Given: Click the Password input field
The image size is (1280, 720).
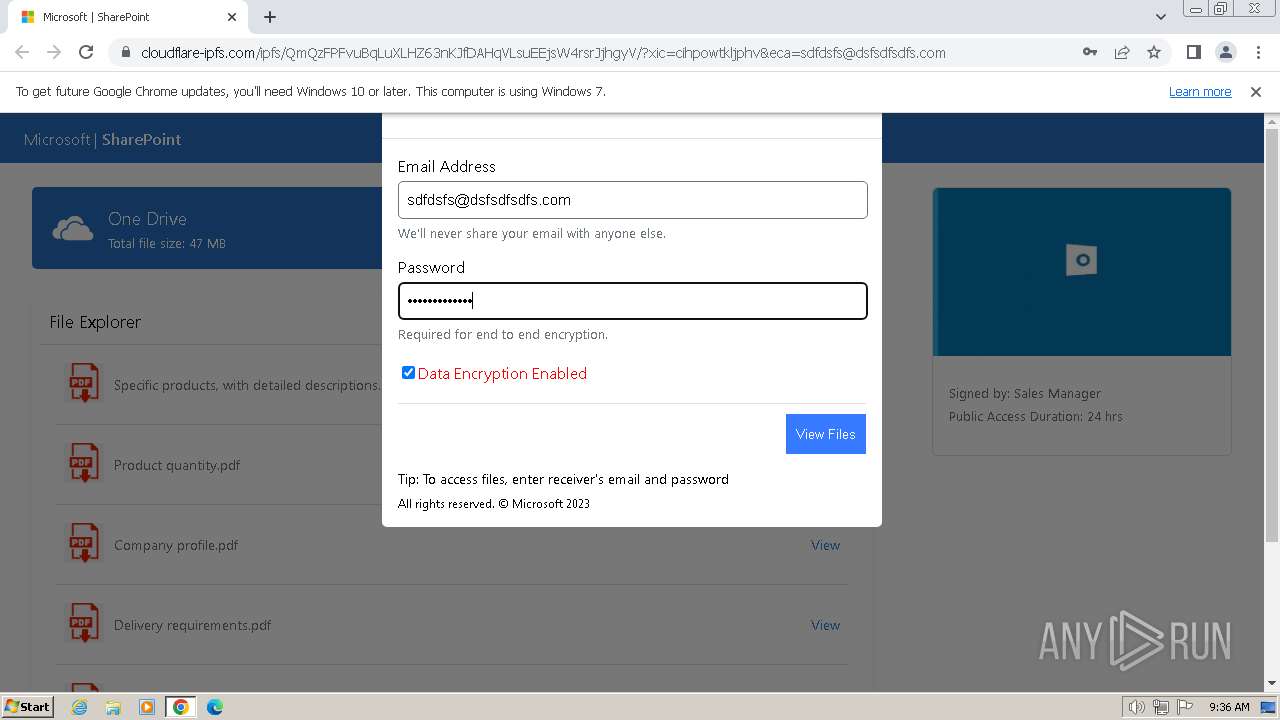Looking at the screenshot, I should click(x=632, y=301).
